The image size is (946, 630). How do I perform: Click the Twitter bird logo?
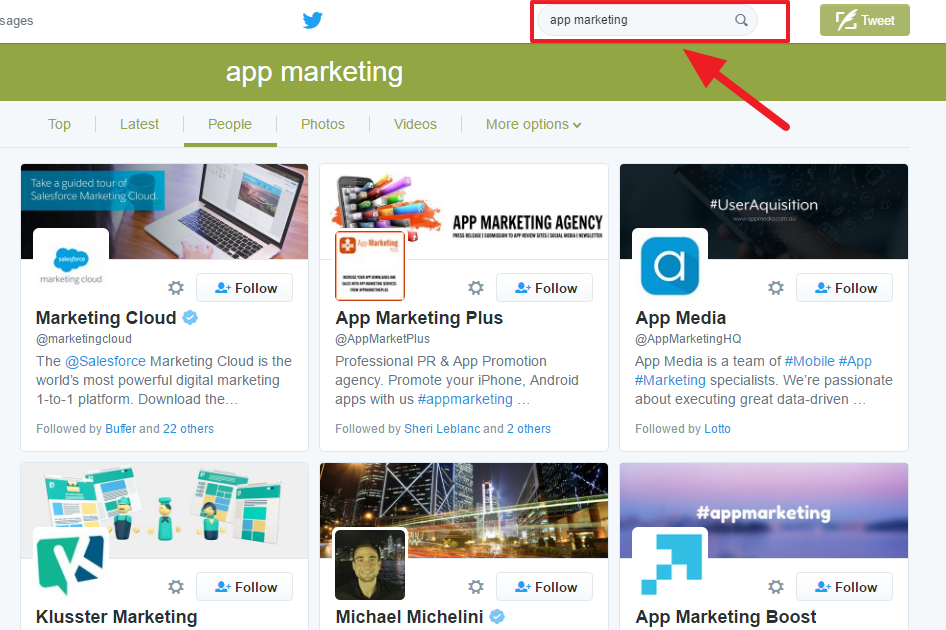pos(313,20)
